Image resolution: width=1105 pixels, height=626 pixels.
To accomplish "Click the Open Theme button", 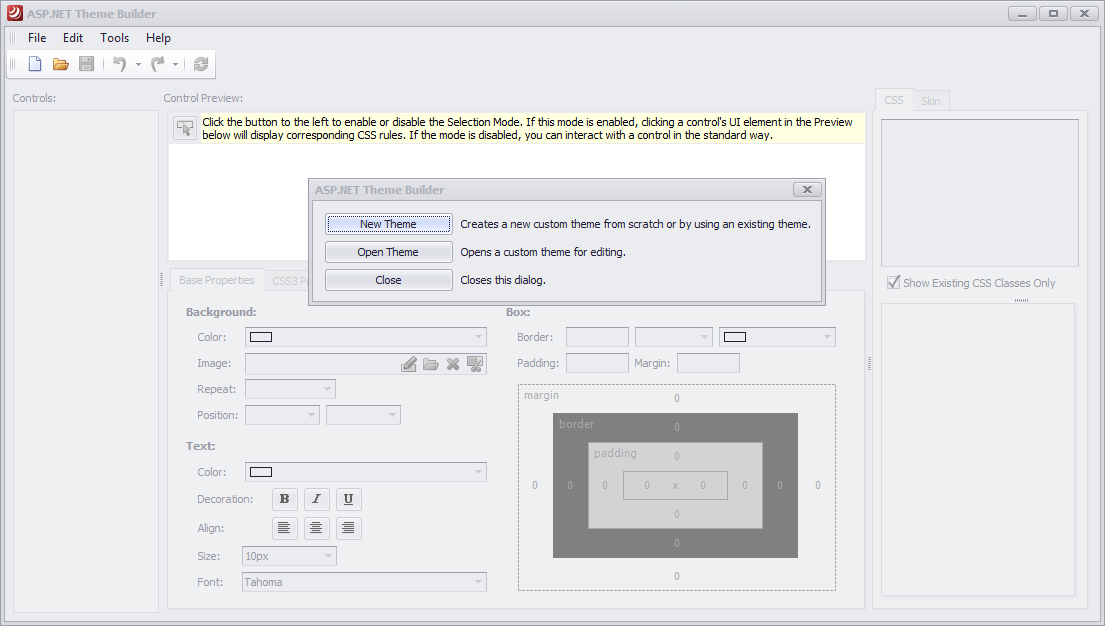I will (x=388, y=252).
